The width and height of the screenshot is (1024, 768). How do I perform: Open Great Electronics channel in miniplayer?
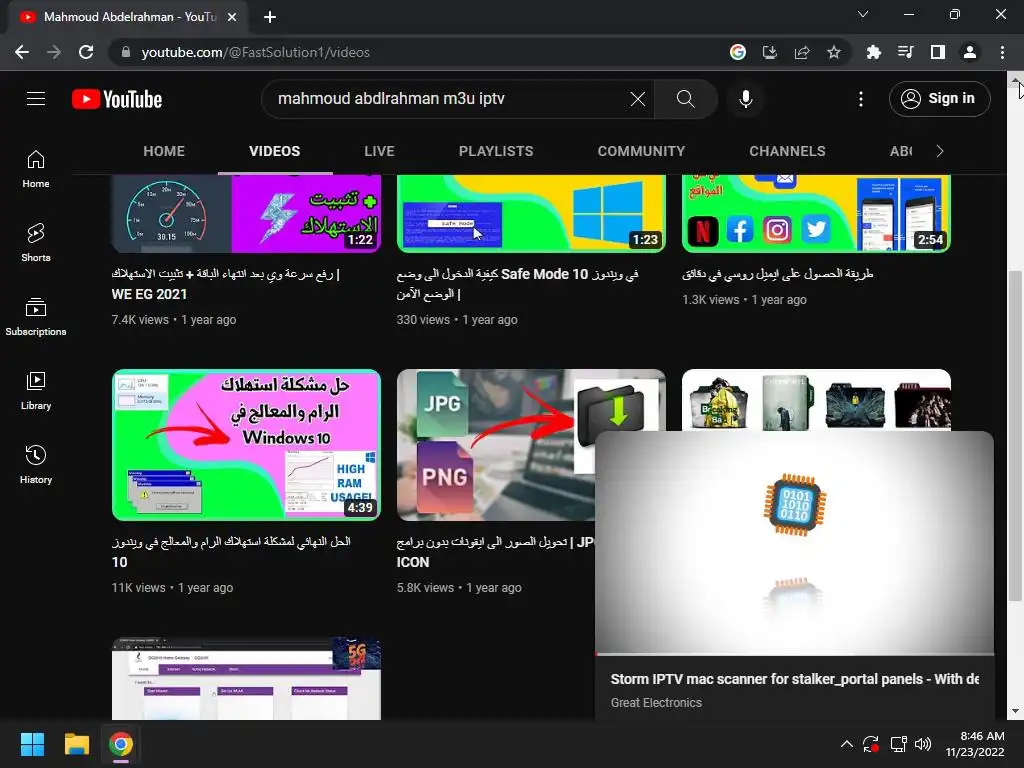click(x=656, y=703)
